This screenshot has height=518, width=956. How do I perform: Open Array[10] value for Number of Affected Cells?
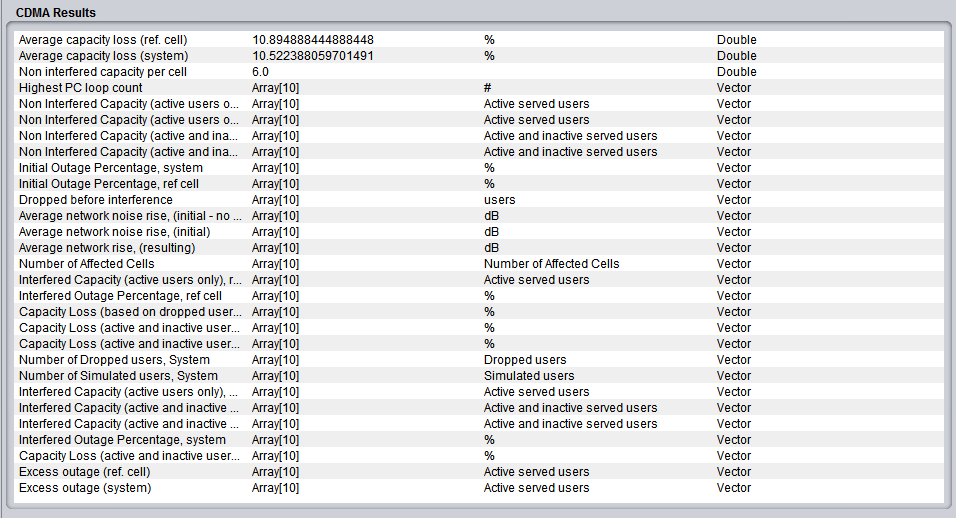click(276, 264)
